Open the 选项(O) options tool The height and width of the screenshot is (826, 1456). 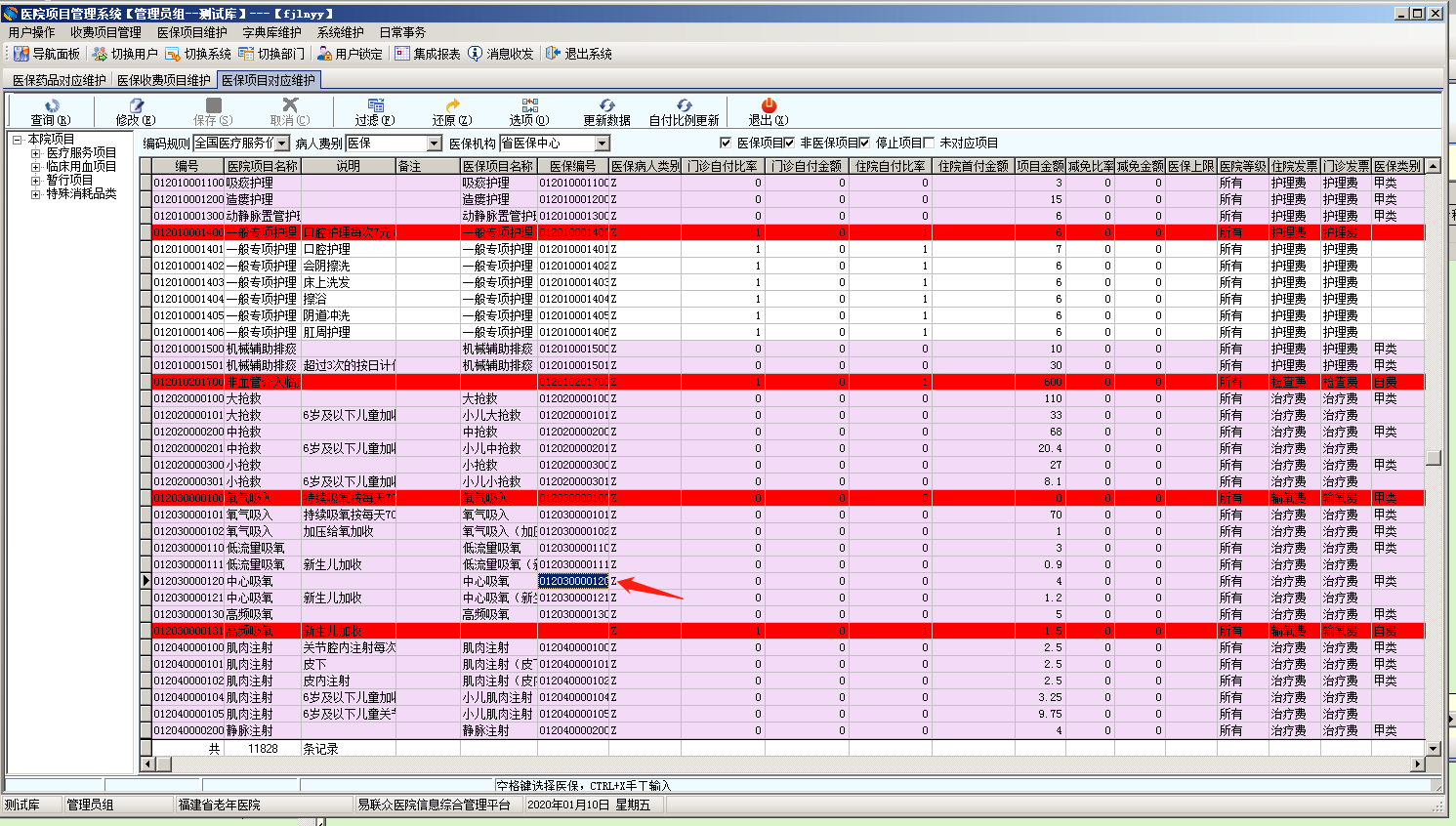529,112
